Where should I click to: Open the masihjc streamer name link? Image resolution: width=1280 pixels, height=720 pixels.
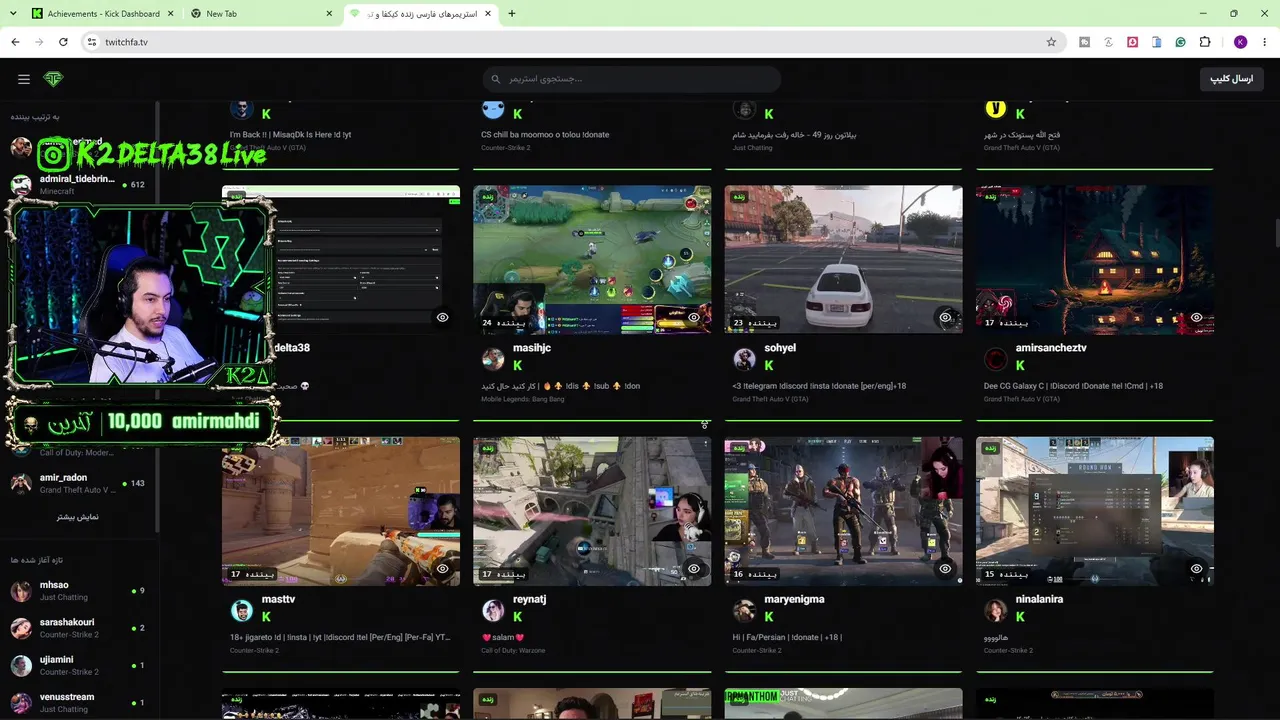[532, 348]
